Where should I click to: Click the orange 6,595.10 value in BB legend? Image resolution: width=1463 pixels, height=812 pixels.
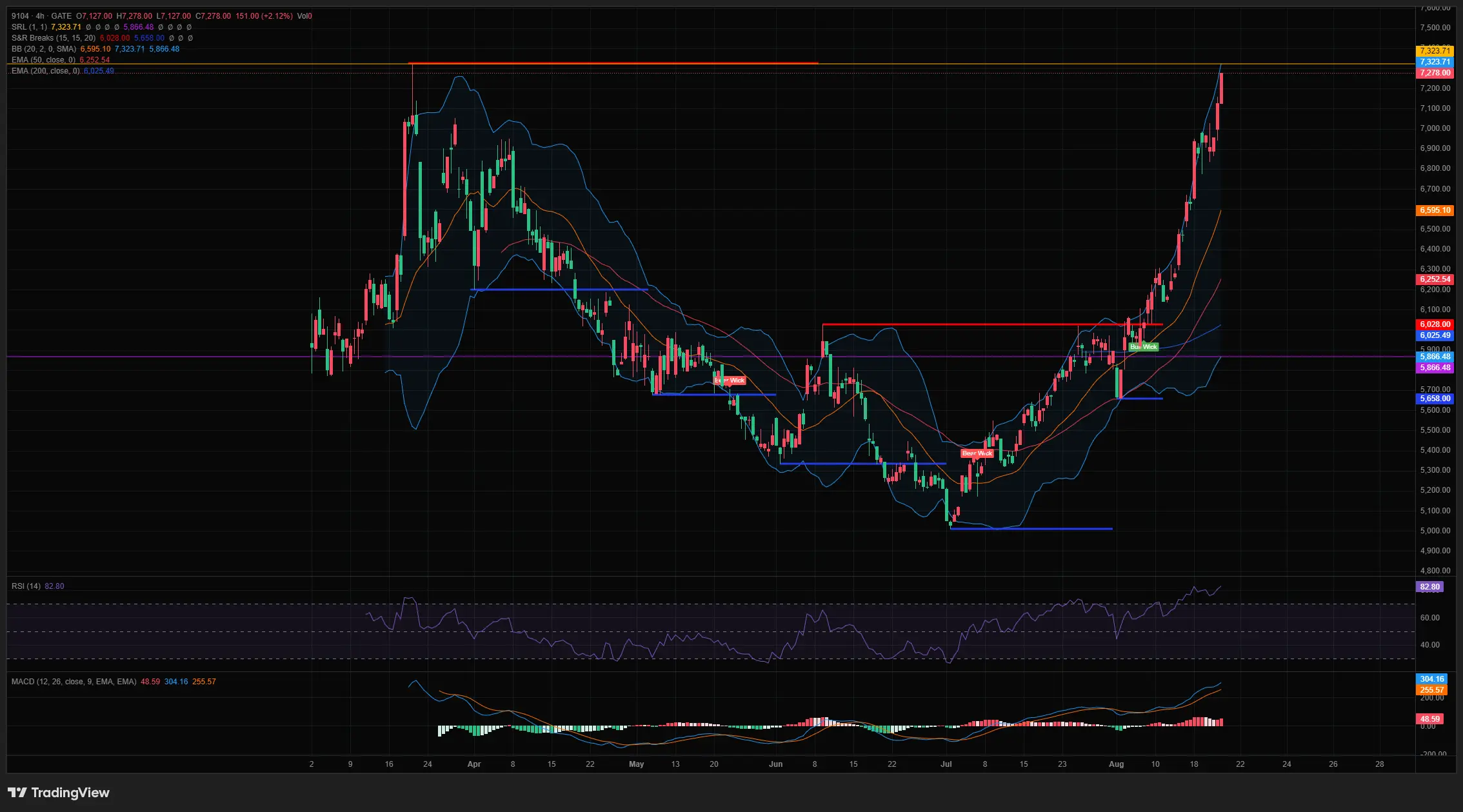coord(95,49)
